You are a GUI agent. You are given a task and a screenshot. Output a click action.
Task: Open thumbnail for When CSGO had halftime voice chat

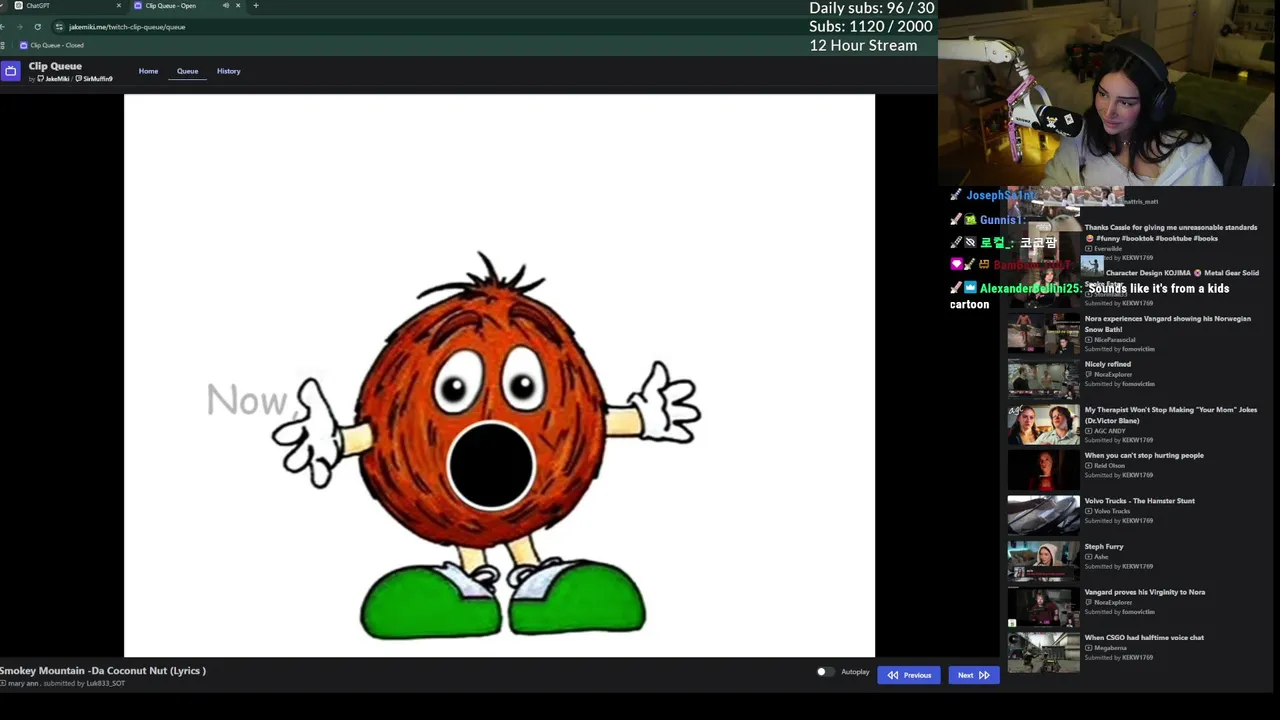click(x=1043, y=653)
